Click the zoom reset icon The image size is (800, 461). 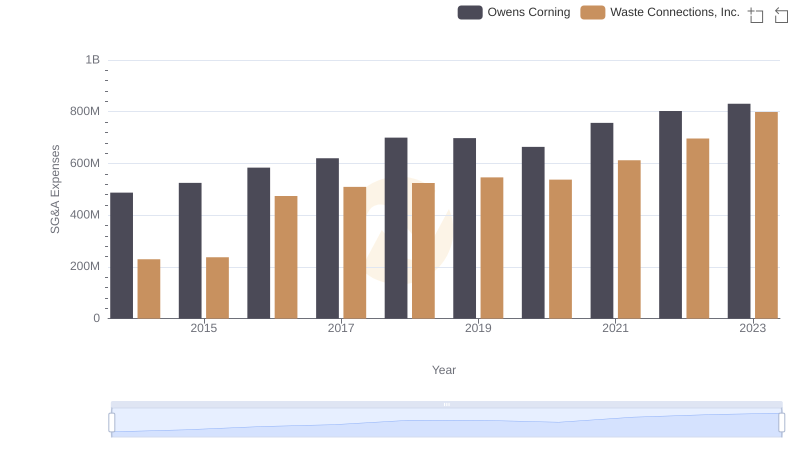click(x=781, y=15)
